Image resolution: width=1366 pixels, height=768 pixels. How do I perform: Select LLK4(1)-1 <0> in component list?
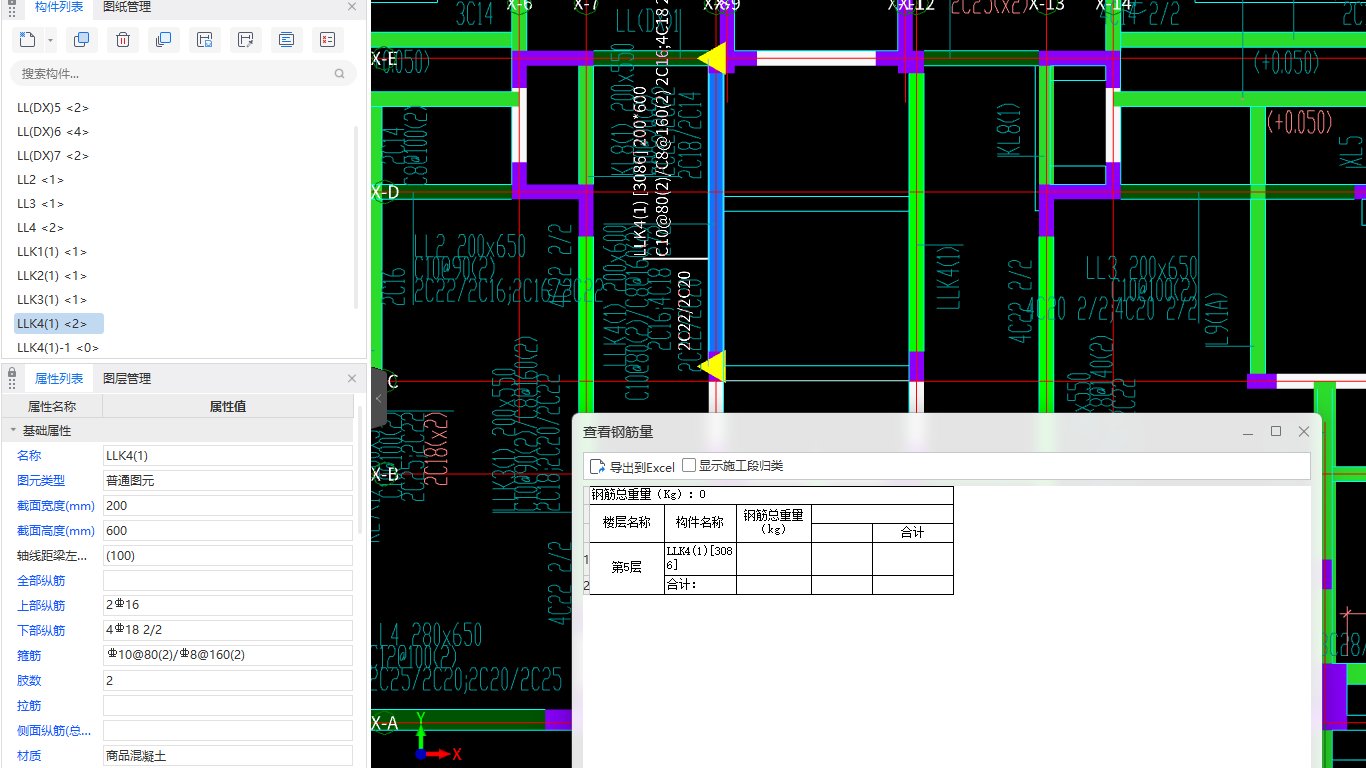[58, 347]
